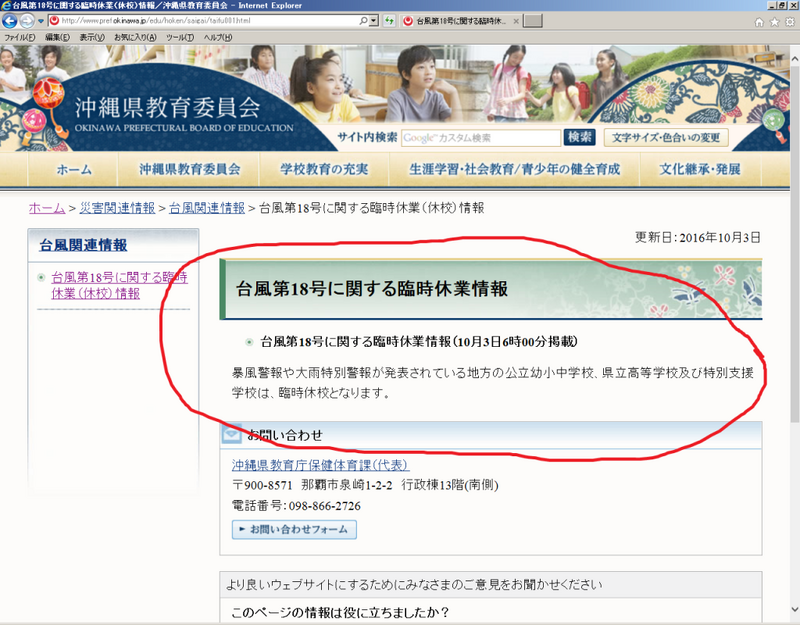Expand the address bar dropdown arrow

(373, 20)
